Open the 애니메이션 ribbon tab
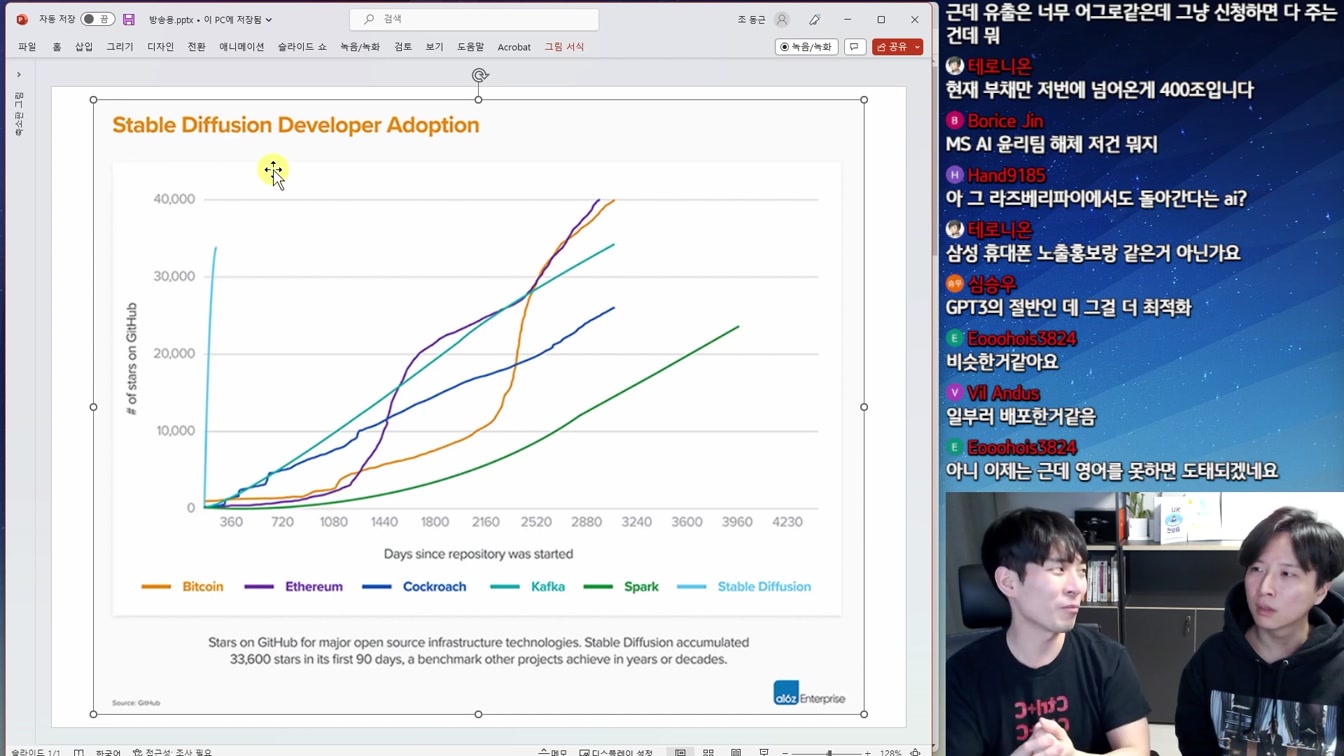This screenshot has height=756, width=1344. 242,47
